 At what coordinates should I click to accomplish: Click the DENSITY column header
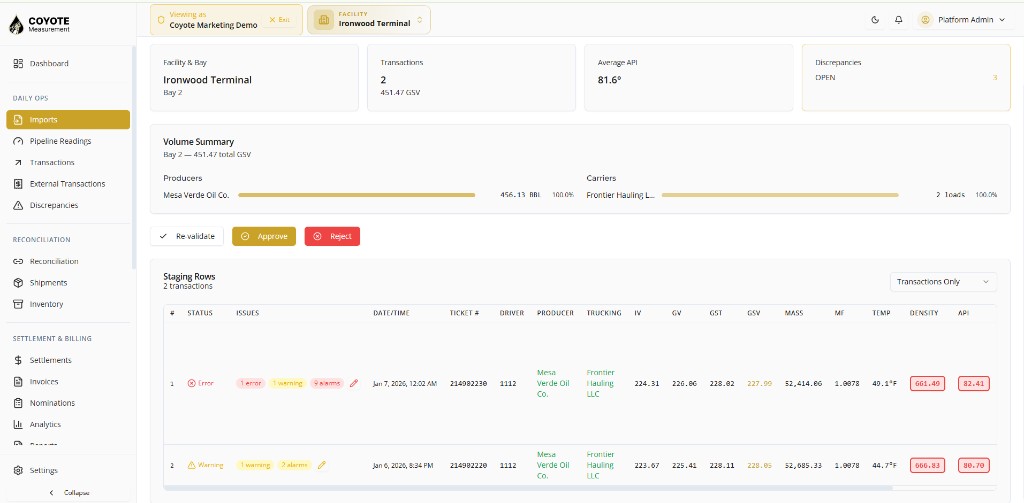[924, 313]
